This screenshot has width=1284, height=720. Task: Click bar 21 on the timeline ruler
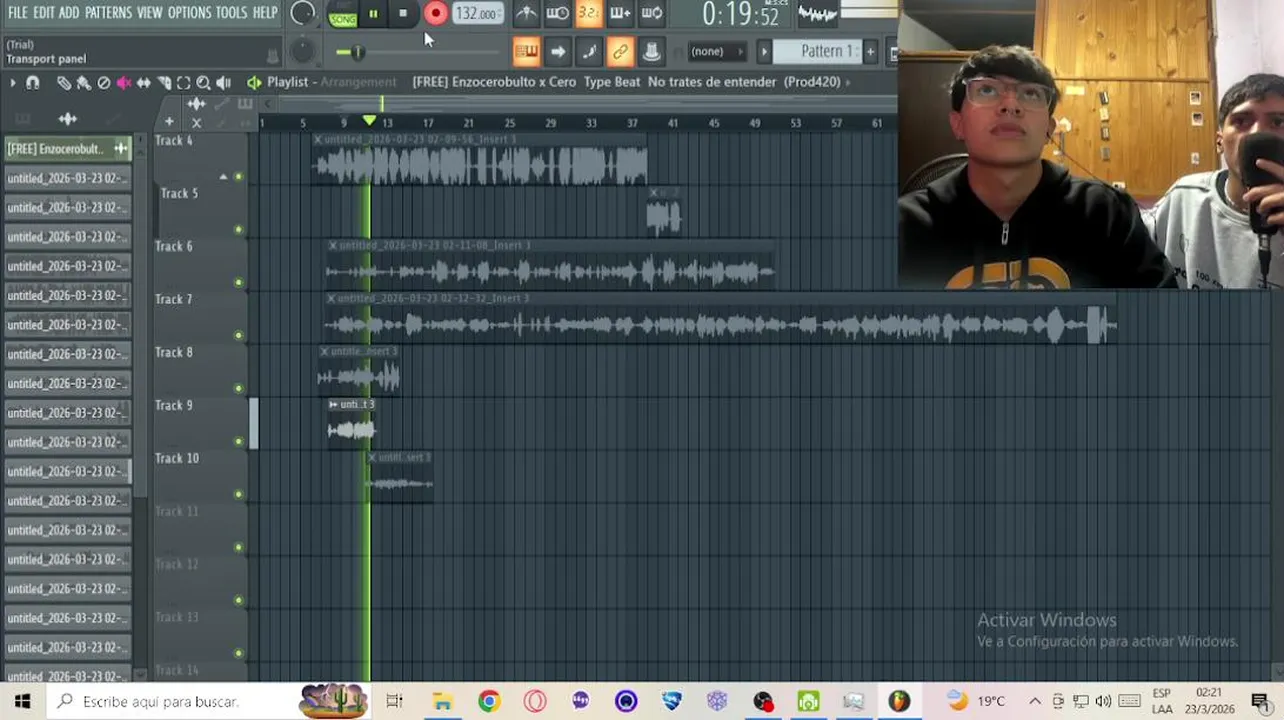pyautogui.click(x=468, y=123)
